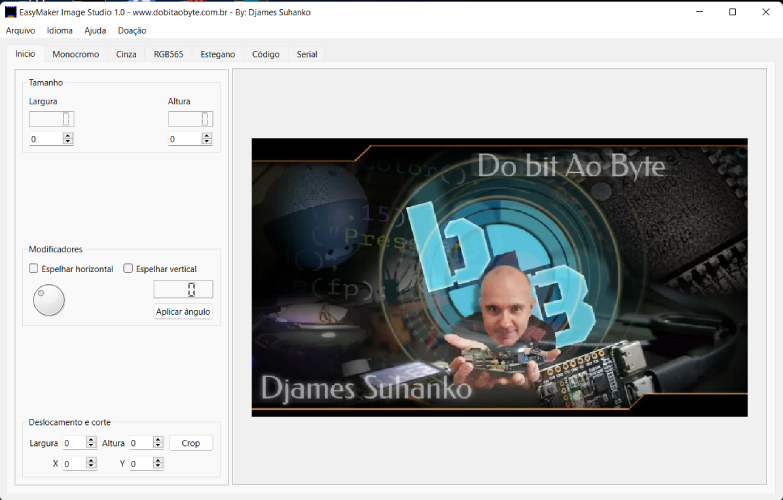
Task: Maximize the EasyMaker window
Action: pos(733,11)
